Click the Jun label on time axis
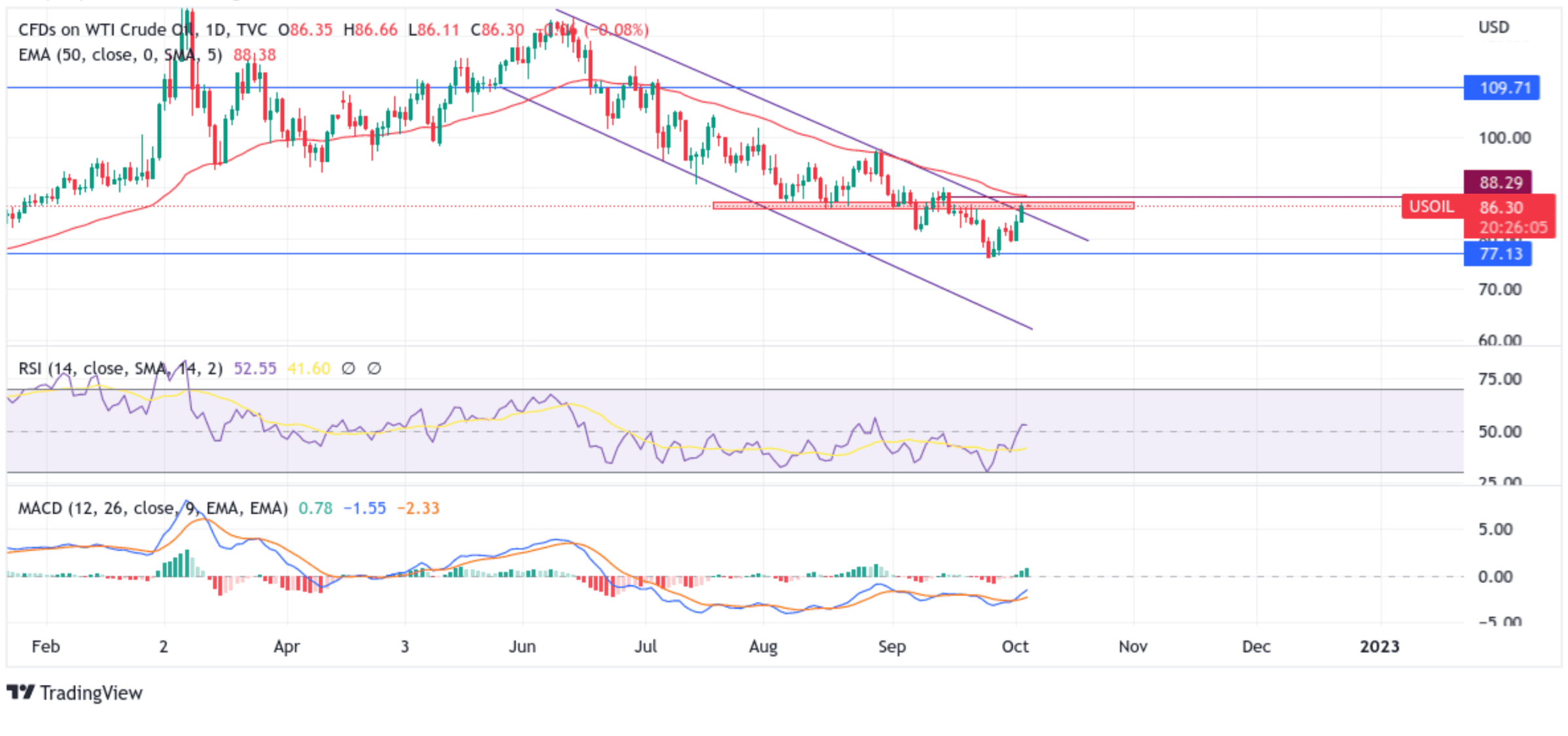This screenshot has height=736, width=1568. coord(522,646)
